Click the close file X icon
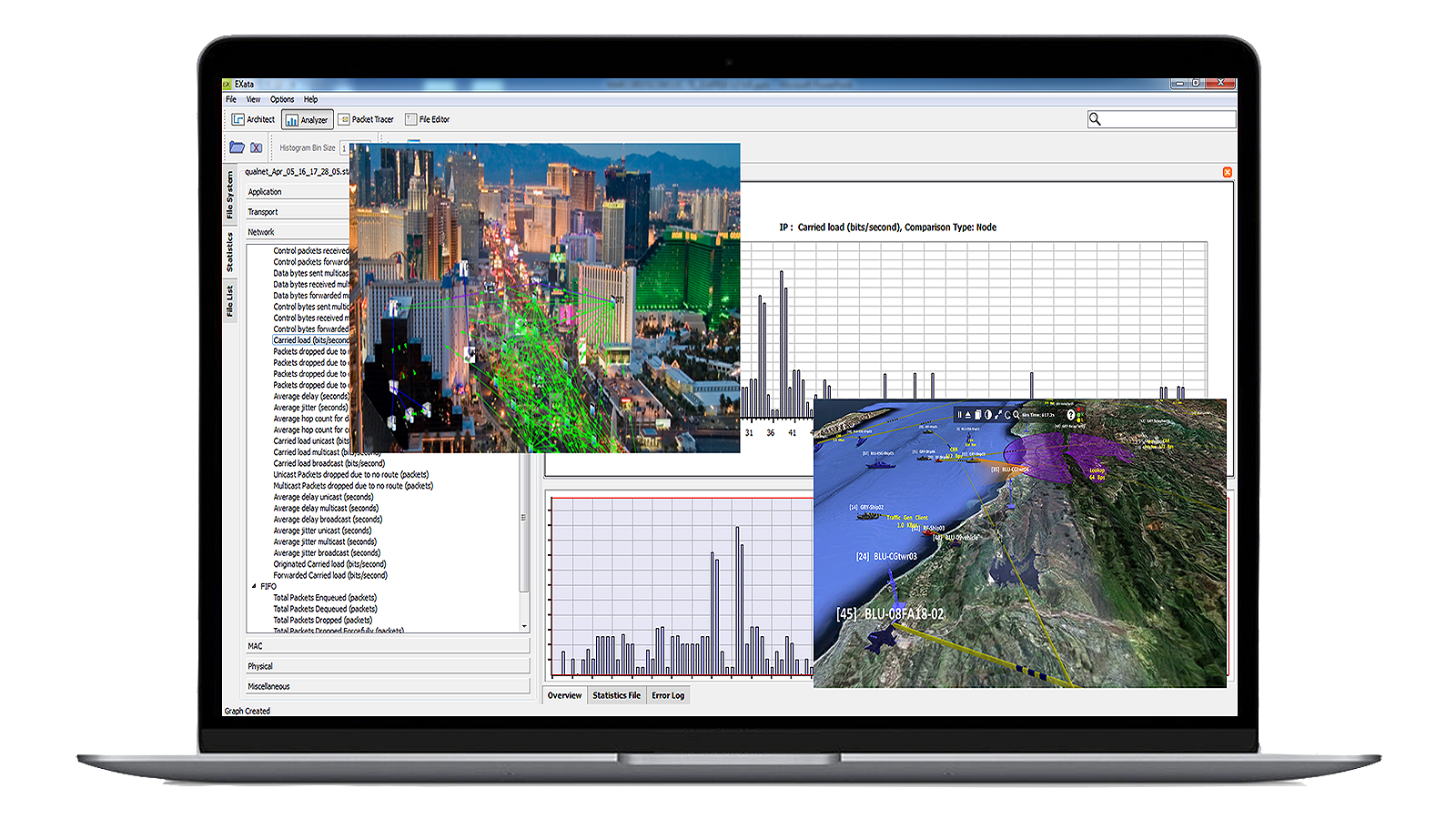This screenshot has width=1456, height=819. [x=257, y=147]
